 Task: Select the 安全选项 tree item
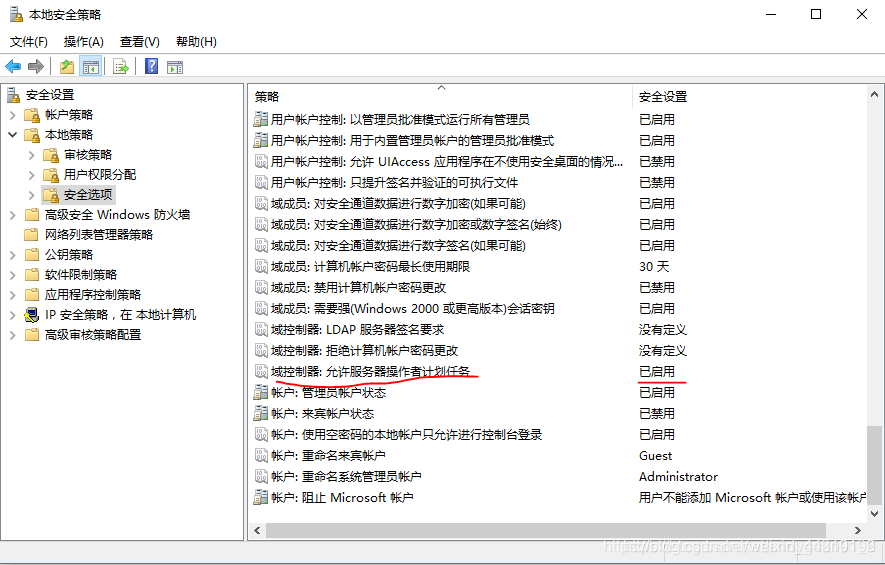point(88,195)
